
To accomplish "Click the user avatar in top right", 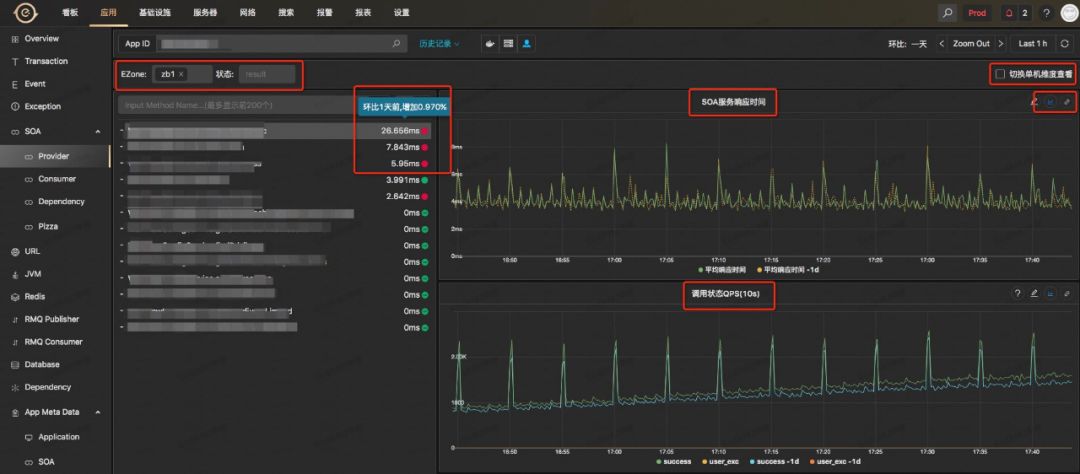I will (1068, 13).
